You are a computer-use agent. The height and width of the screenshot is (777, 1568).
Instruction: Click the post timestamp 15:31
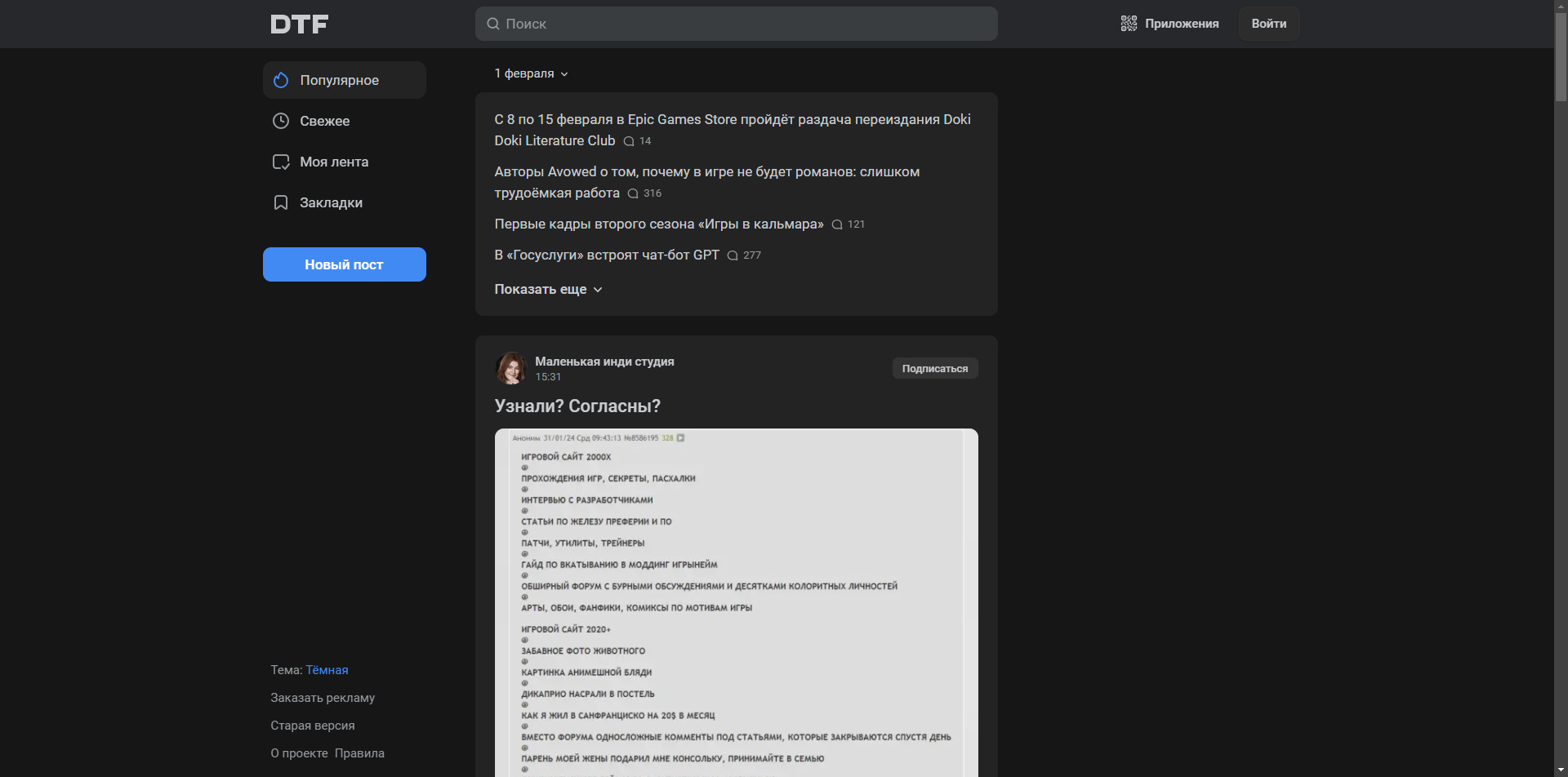click(x=548, y=377)
